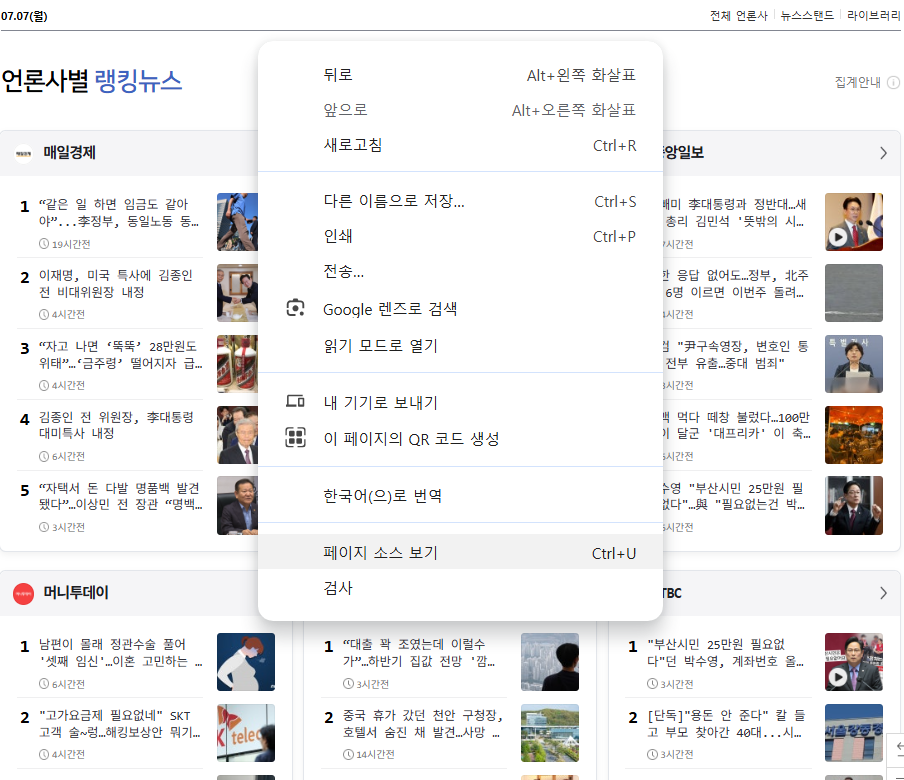Click the 07.07(월) date text

click(x=24, y=16)
